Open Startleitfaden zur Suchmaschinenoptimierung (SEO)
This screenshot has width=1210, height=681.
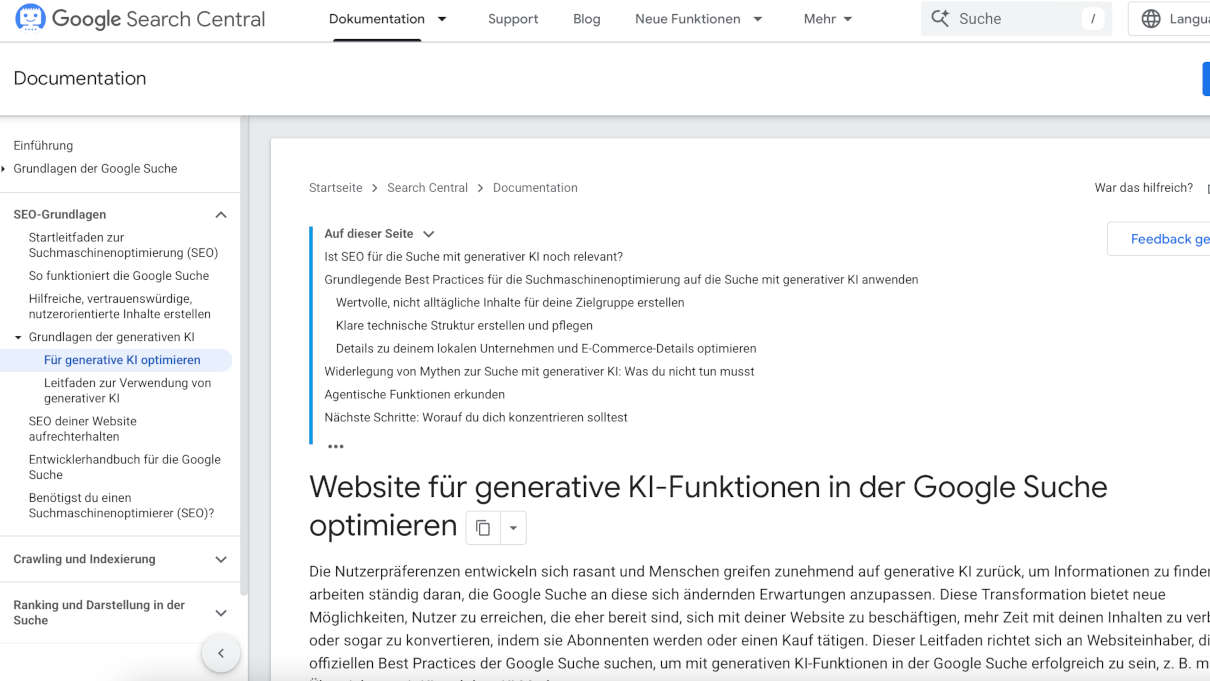[x=123, y=245]
